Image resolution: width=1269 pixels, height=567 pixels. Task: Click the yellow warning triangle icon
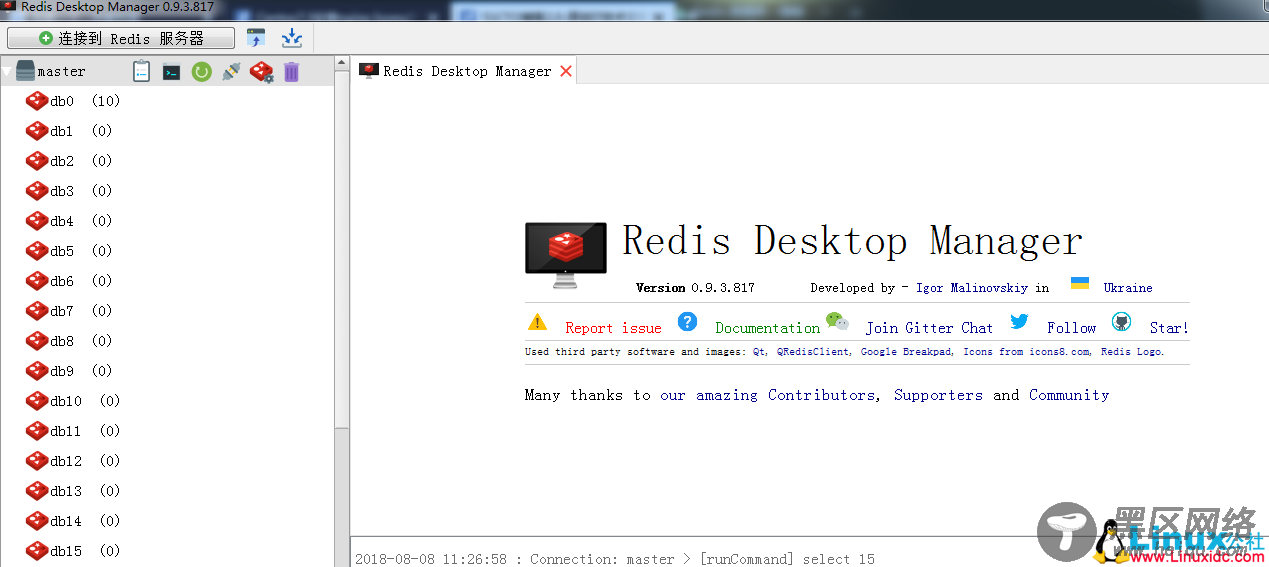click(x=538, y=322)
